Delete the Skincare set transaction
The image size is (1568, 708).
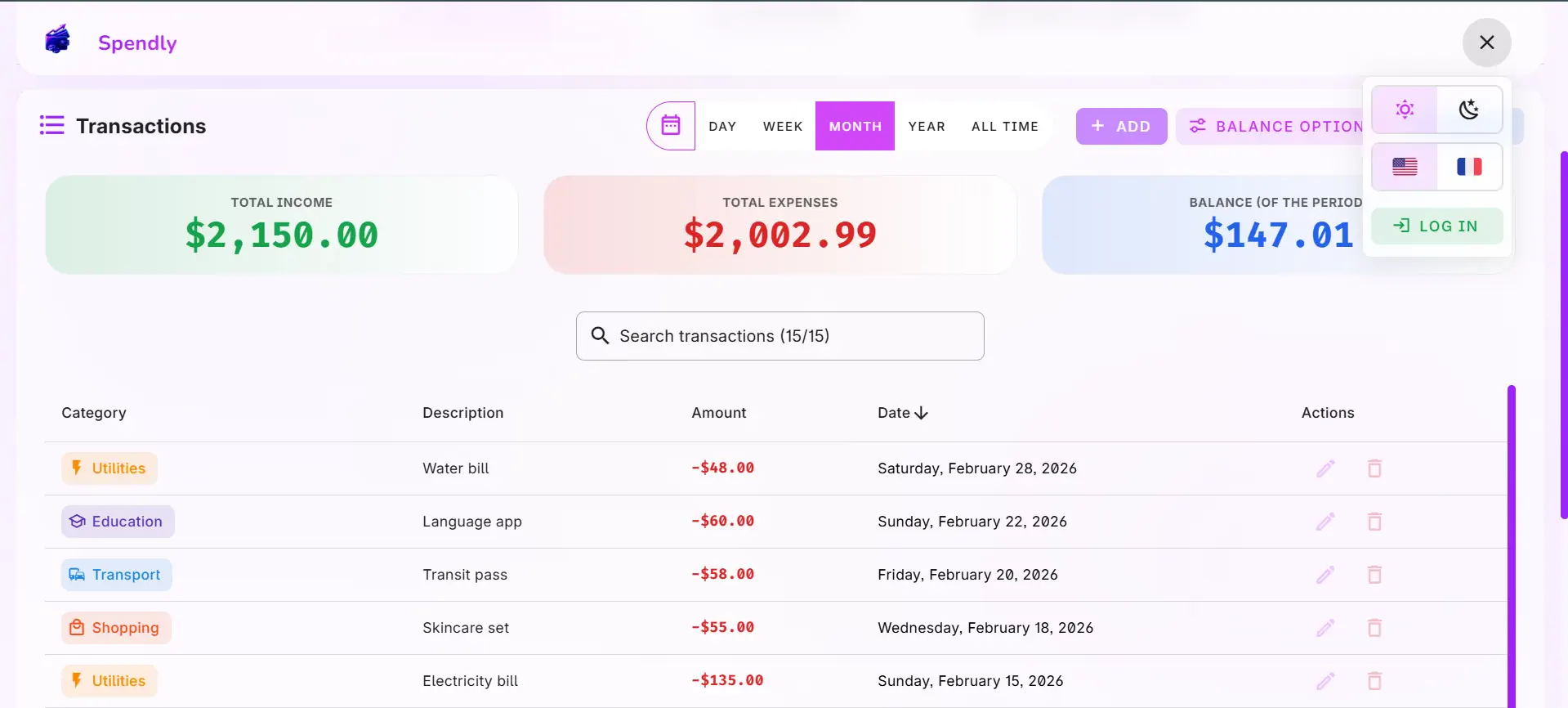click(x=1374, y=628)
